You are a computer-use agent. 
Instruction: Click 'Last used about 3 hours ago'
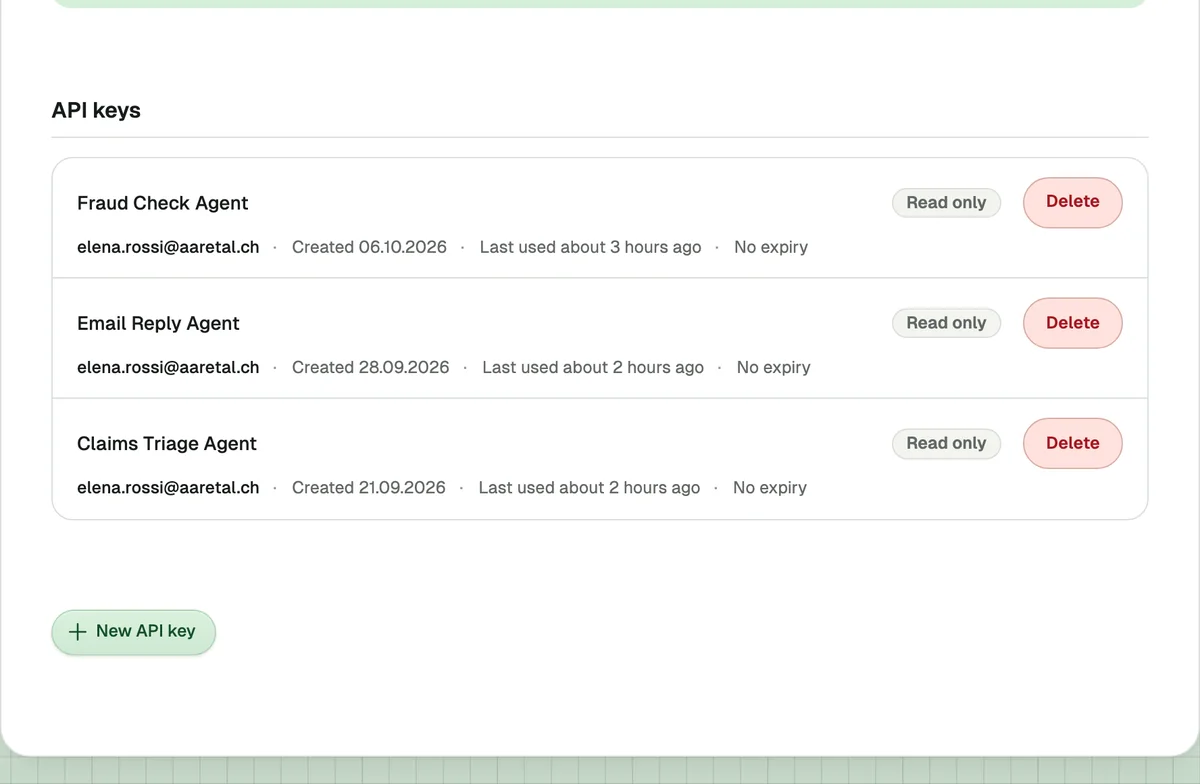pos(590,247)
